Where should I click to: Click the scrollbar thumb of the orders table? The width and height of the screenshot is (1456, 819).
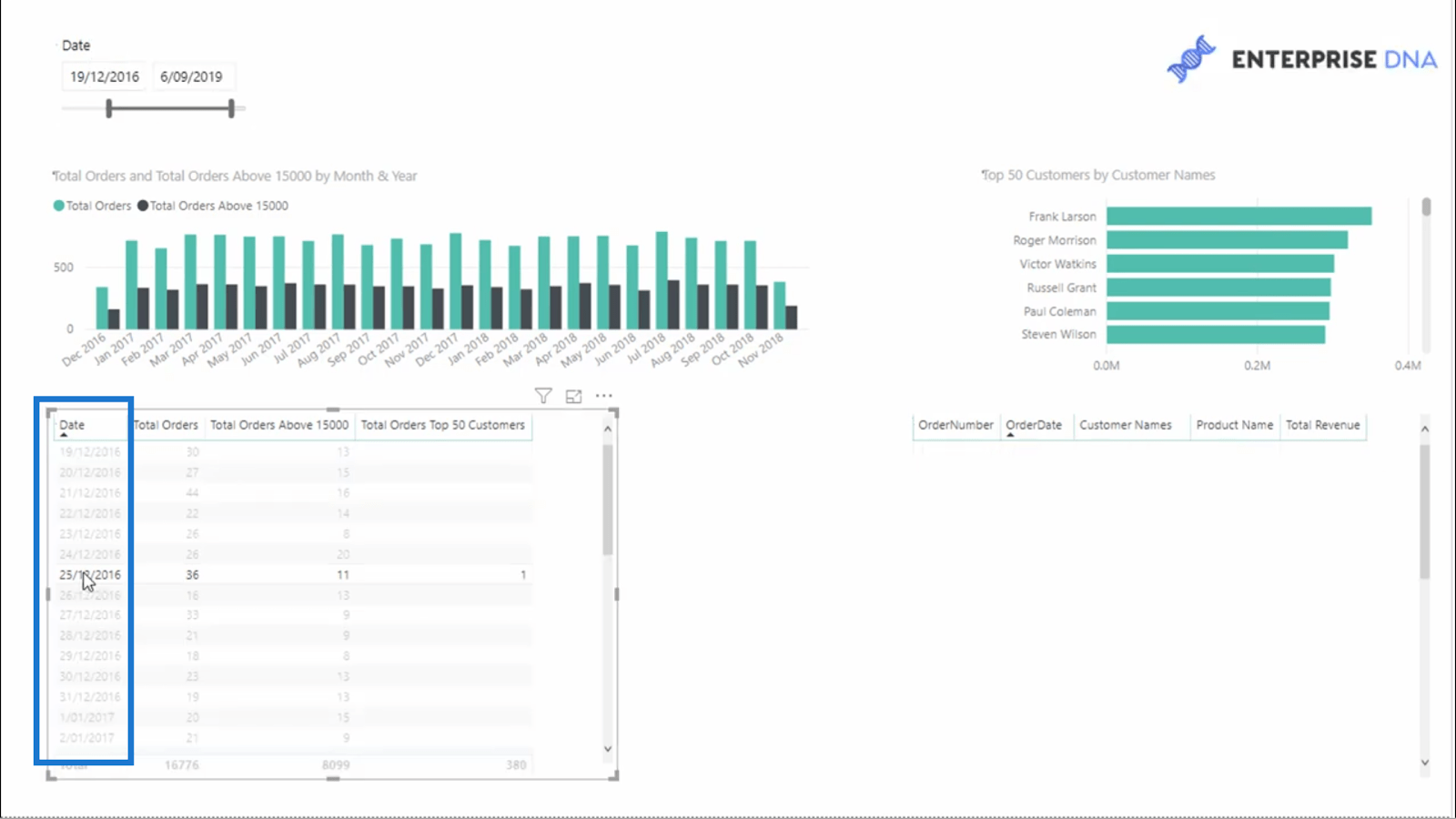click(608, 499)
